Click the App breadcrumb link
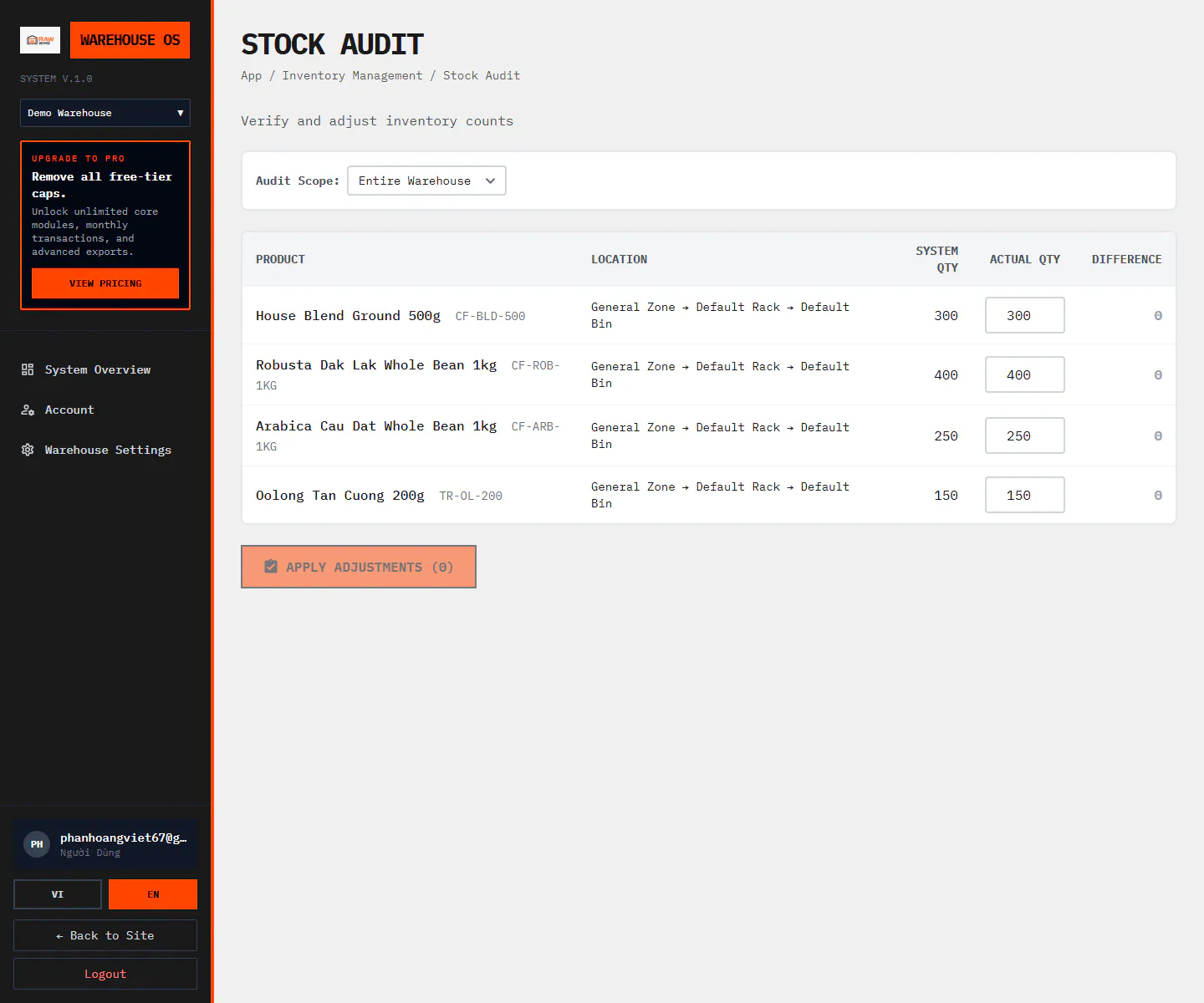This screenshot has height=1003, width=1204. click(x=252, y=75)
